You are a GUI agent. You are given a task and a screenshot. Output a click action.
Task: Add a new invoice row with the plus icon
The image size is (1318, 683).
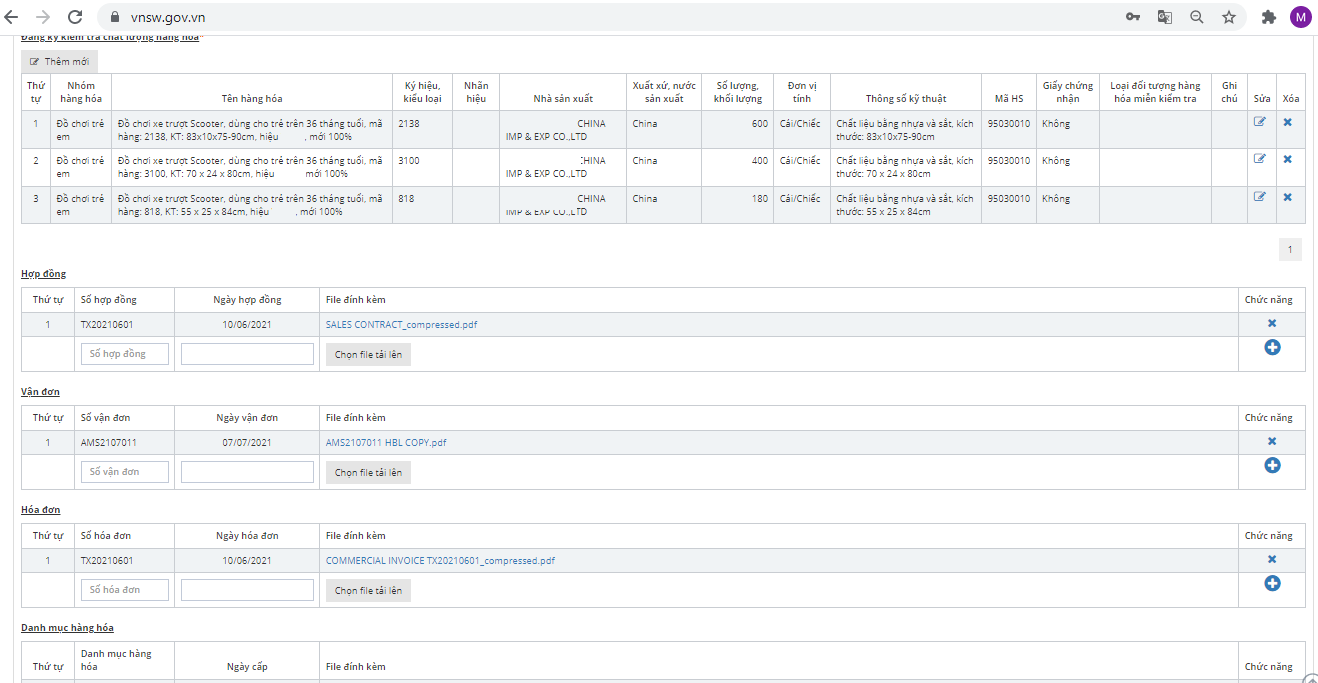tap(1272, 583)
